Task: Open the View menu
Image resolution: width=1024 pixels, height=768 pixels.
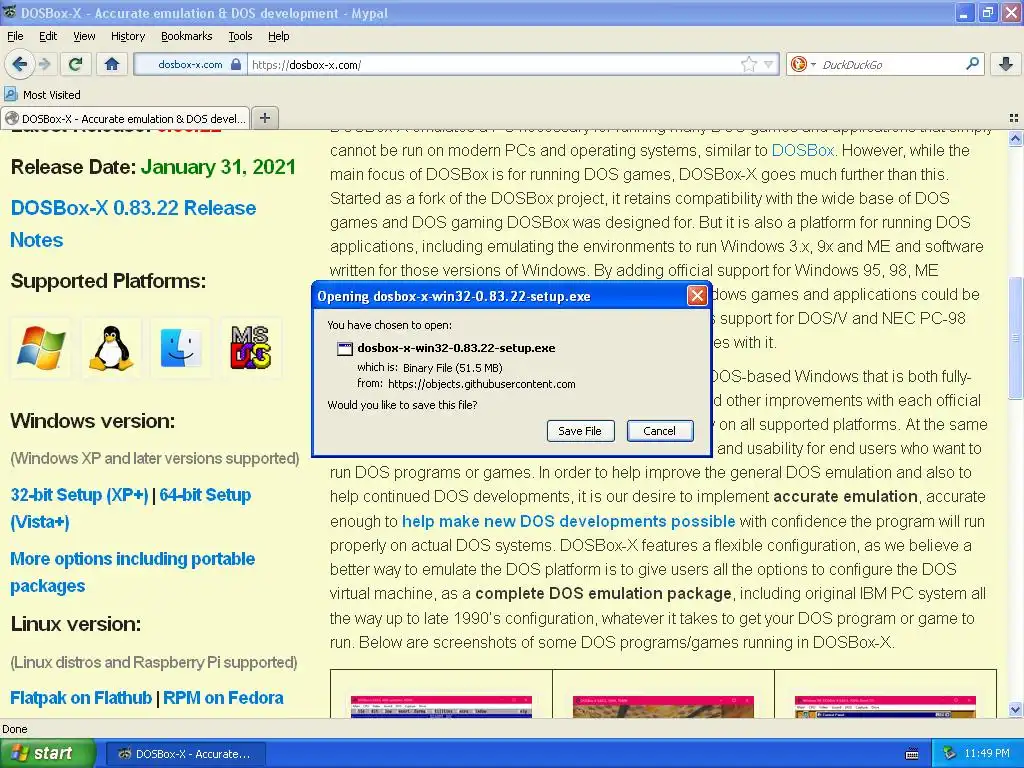Action: tap(84, 36)
